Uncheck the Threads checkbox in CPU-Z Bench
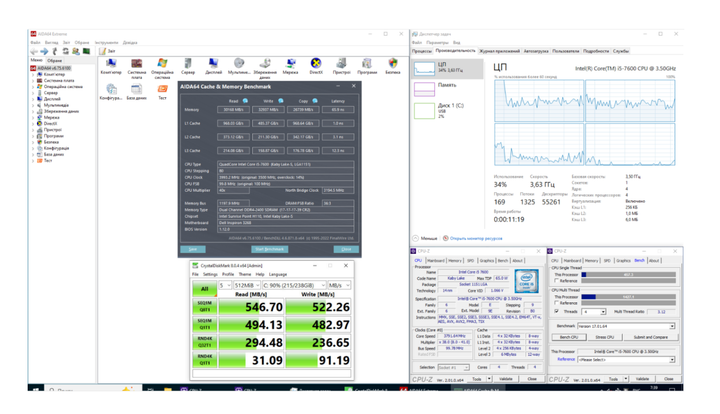This screenshot has height=414, width=720. point(557,311)
